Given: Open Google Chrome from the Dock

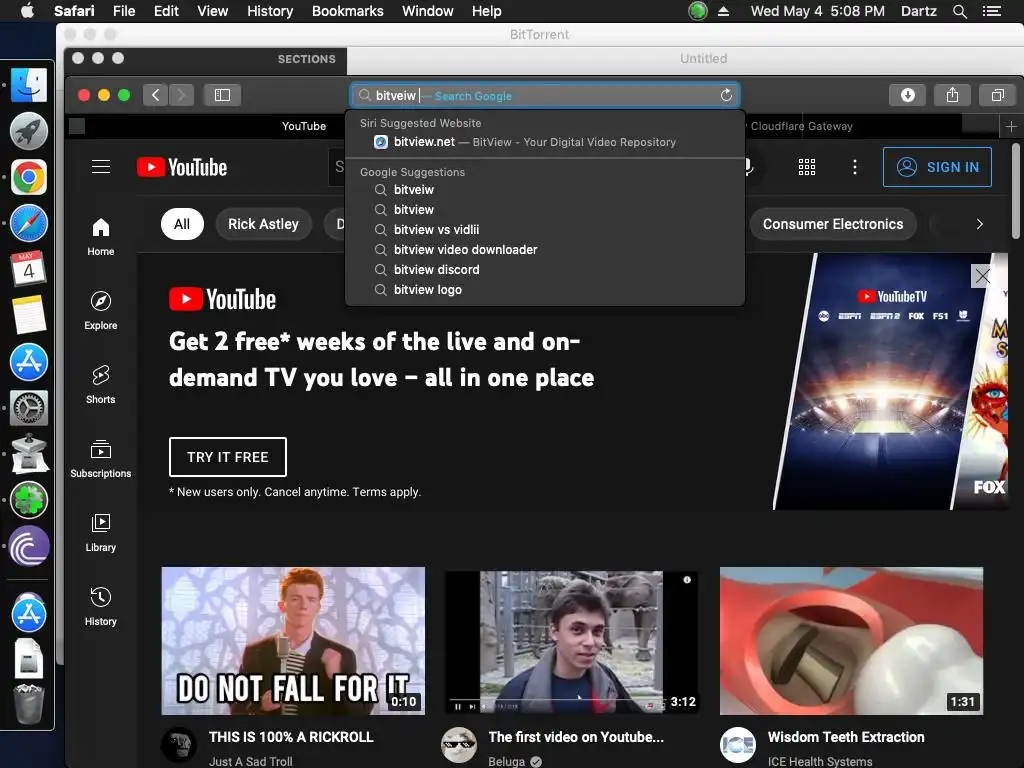Looking at the screenshot, I should (x=29, y=177).
